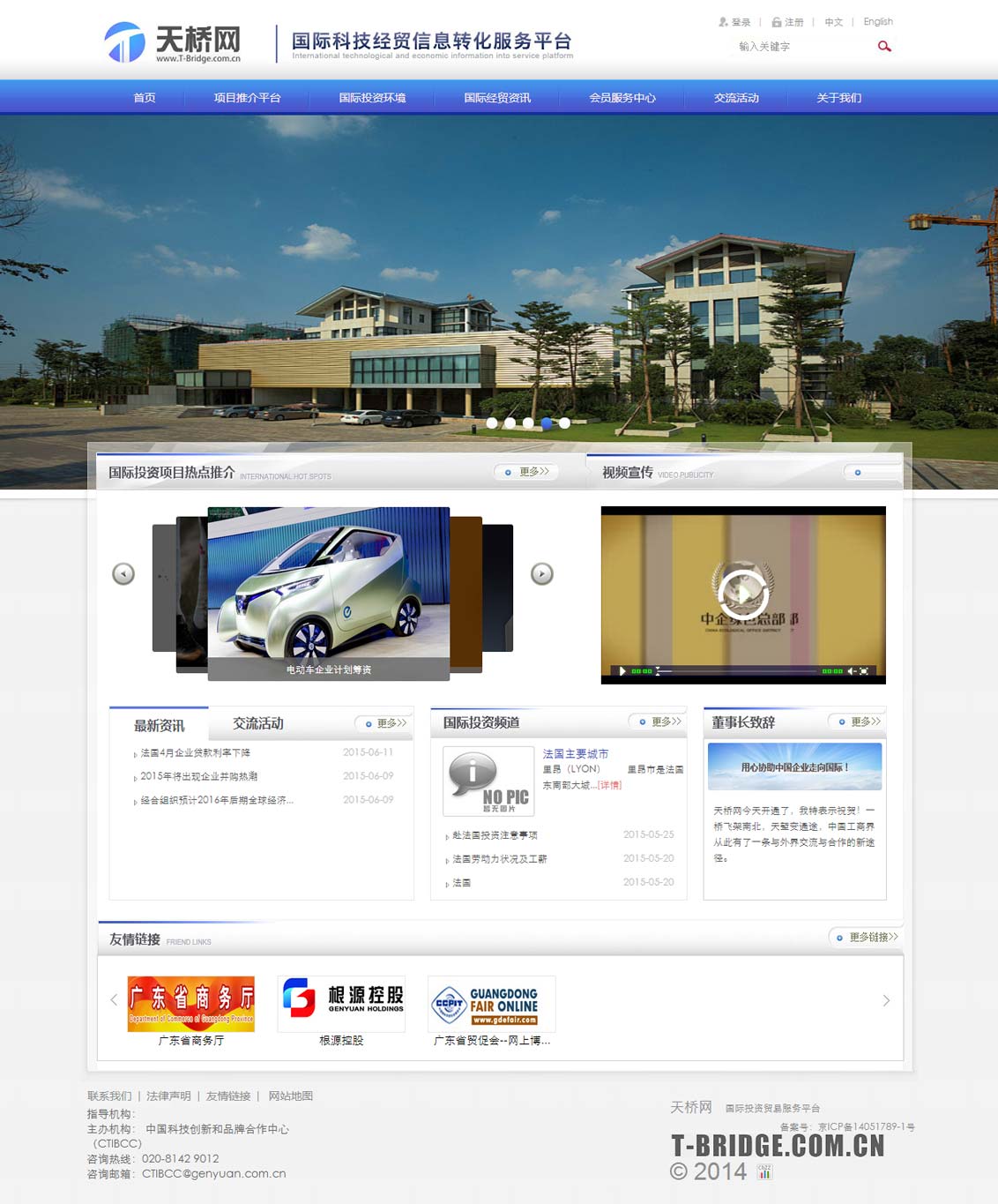The image size is (998, 1204).
Task: Switch to the 交流活动 news tab
Action: pyautogui.click(x=258, y=723)
